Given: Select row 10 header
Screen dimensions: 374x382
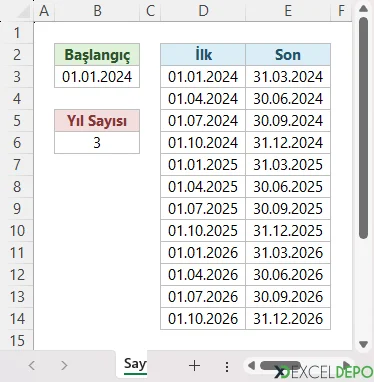Looking at the screenshot, I should coord(17,230).
